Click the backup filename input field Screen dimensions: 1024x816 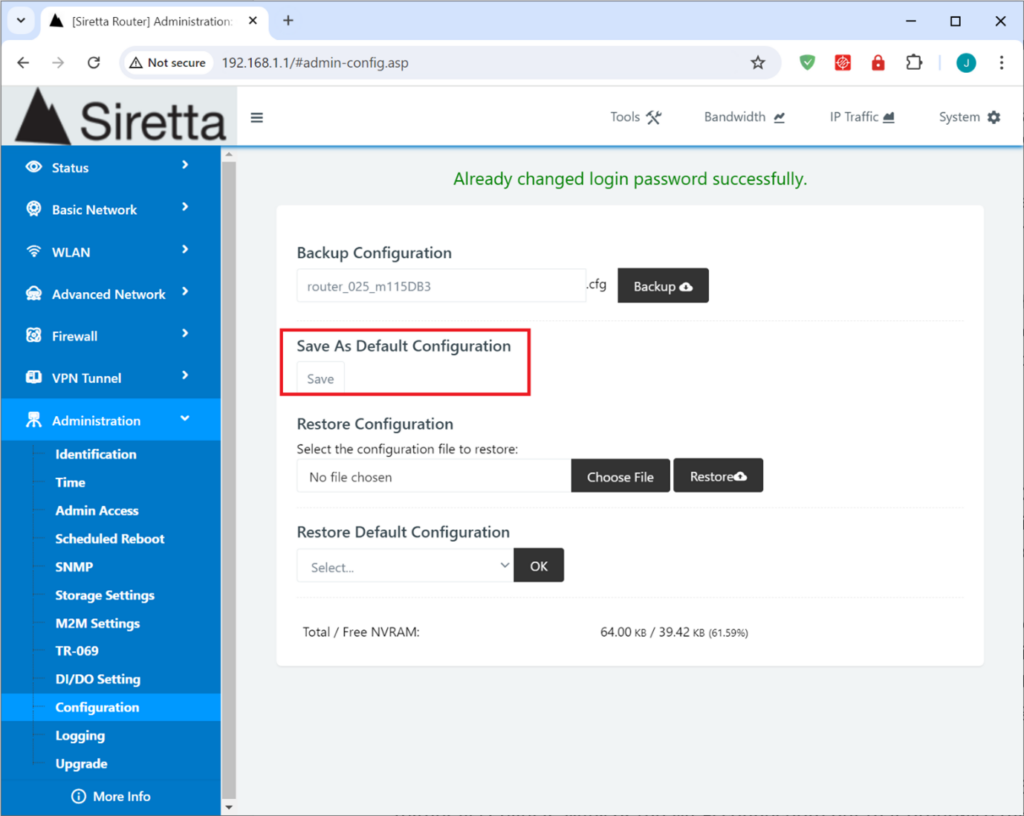point(441,286)
